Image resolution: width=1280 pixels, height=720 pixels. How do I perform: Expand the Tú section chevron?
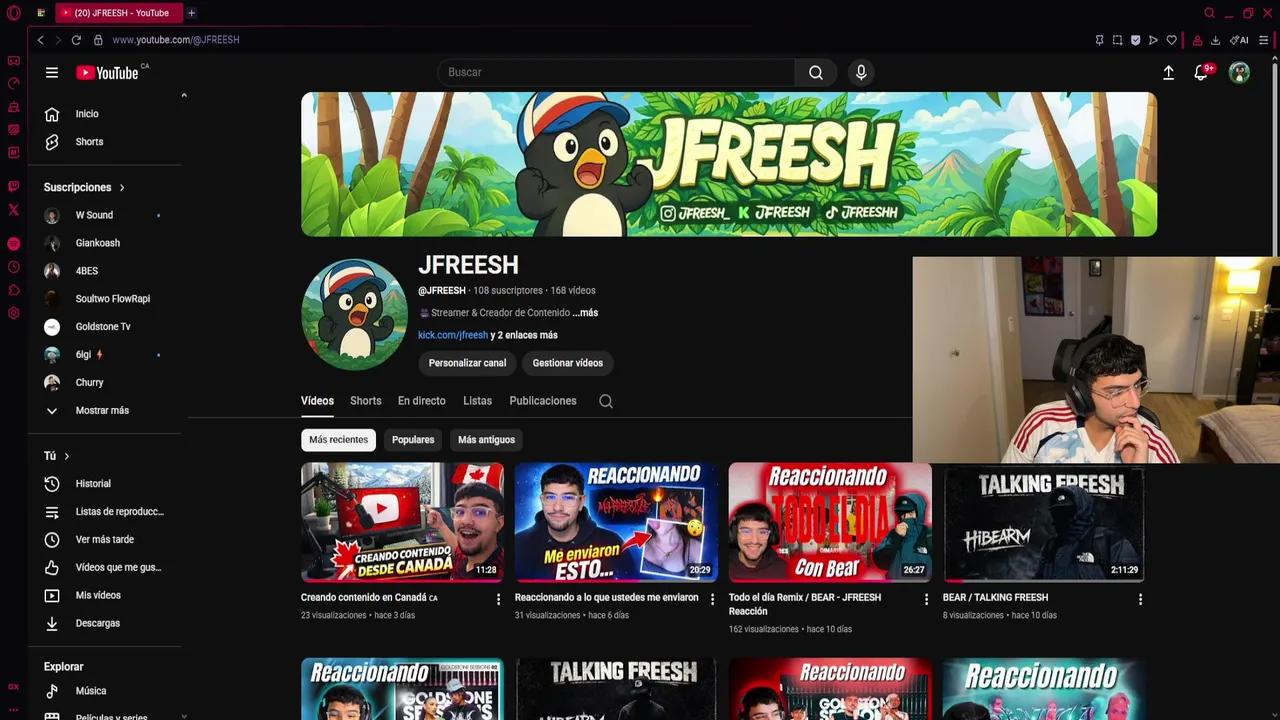tap(67, 456)
